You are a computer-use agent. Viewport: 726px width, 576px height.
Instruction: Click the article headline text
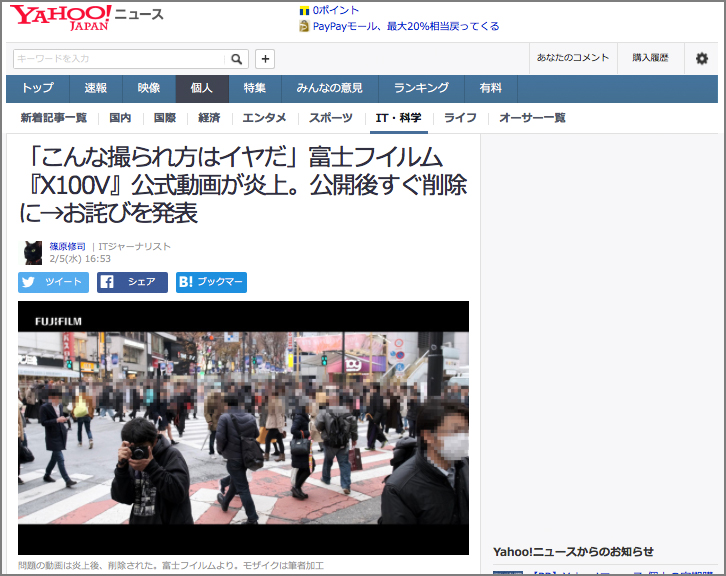(243, 185)
